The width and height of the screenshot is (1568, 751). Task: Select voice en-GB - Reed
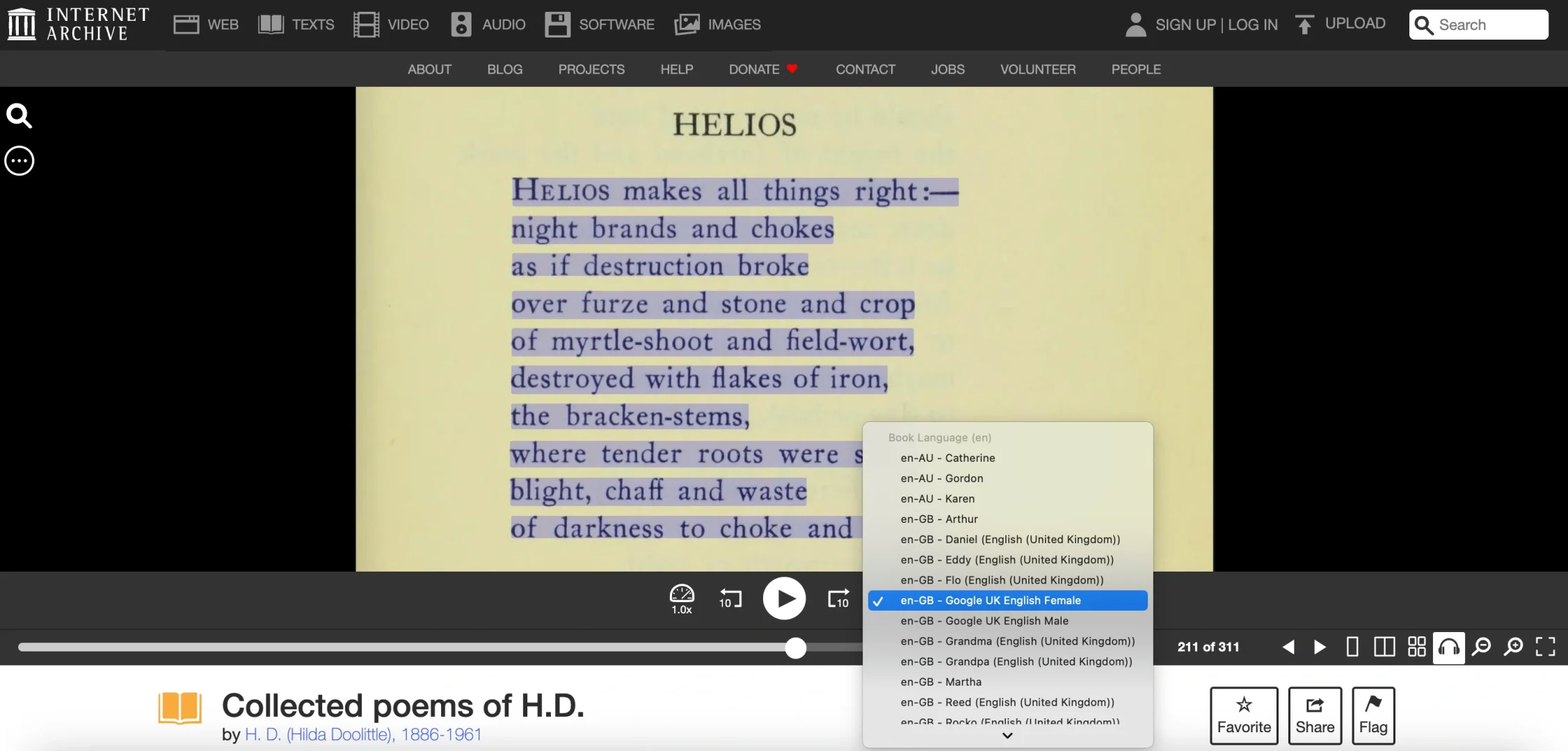(x=1008, y=702)
